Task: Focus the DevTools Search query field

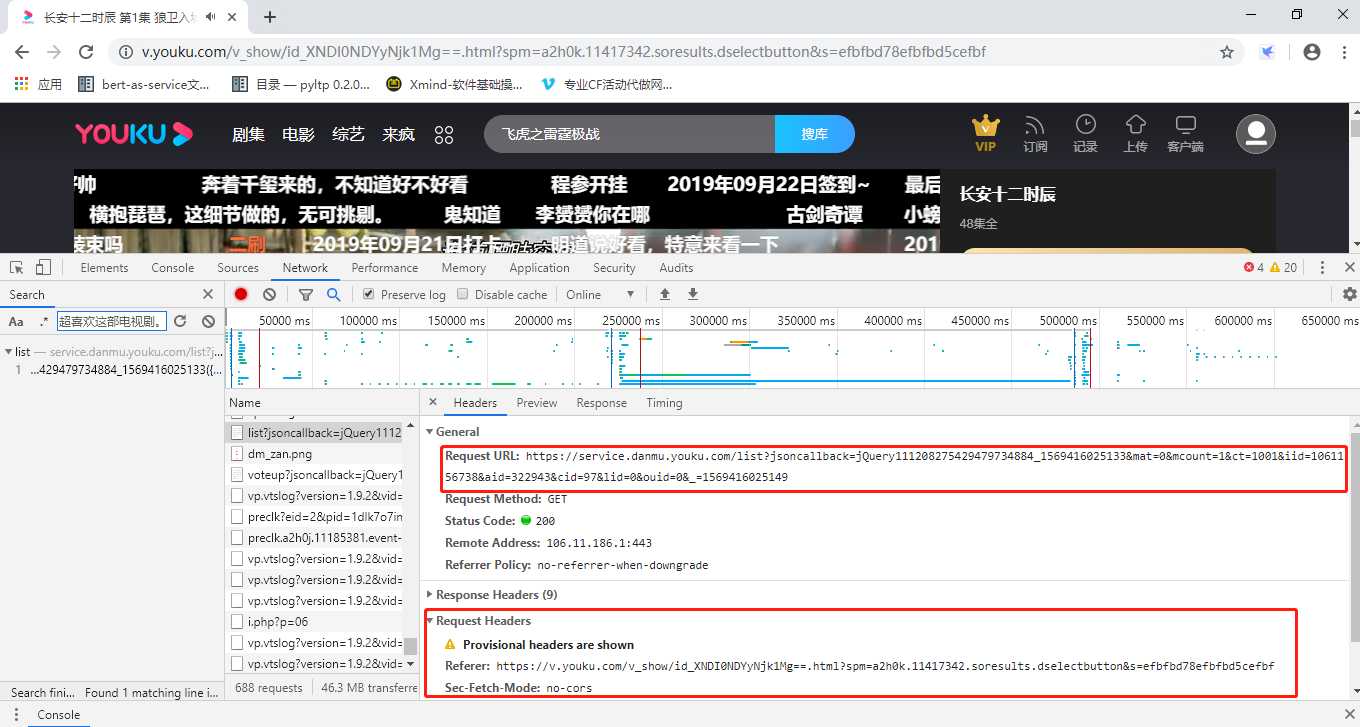Action: 113,321
